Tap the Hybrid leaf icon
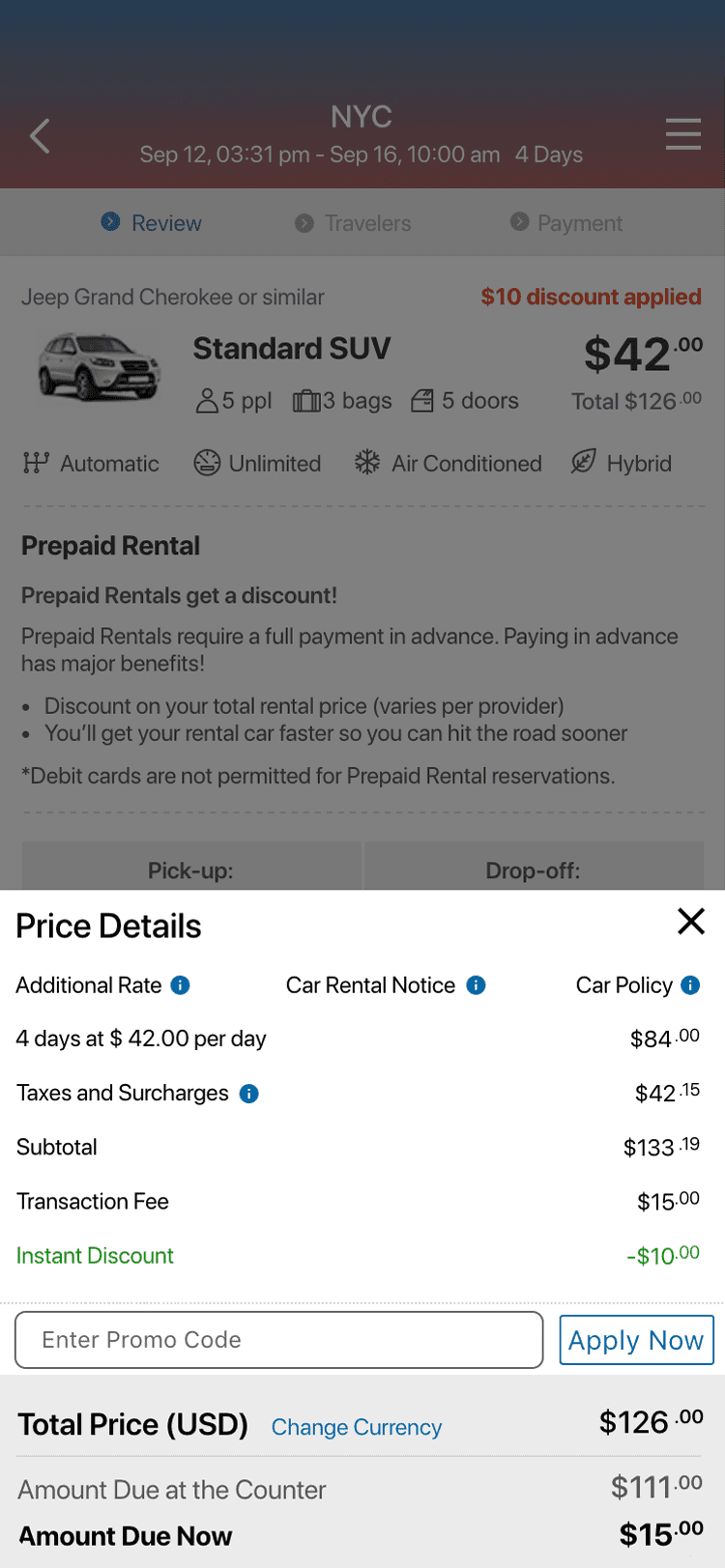725x1568 pixels. (583, 462)
